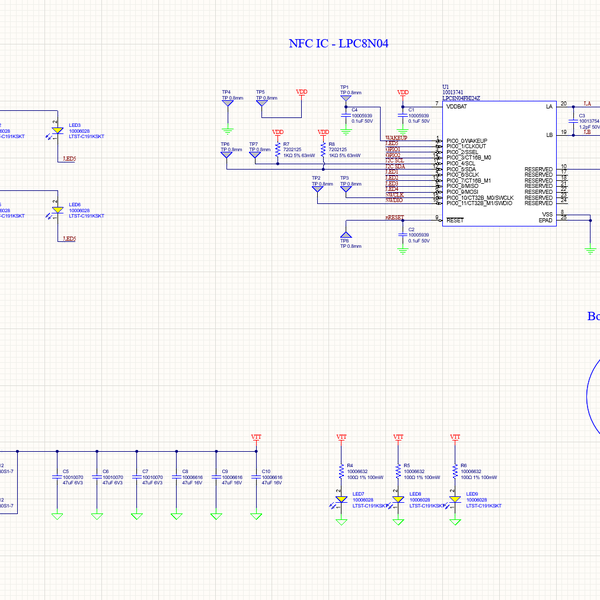Click resistor R7 symbol
Screen dimensions: 600x600
[x=278, y=150]
